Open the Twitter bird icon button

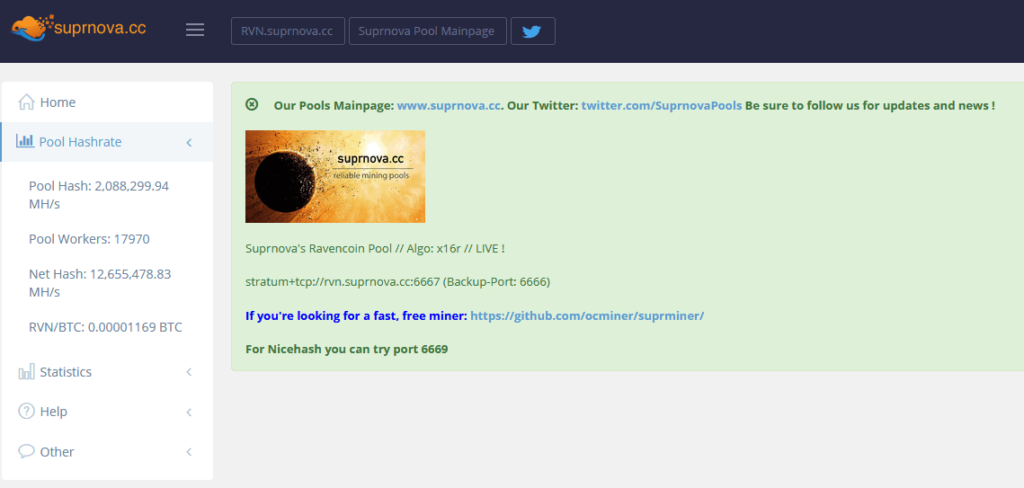(x=532, y=31)
